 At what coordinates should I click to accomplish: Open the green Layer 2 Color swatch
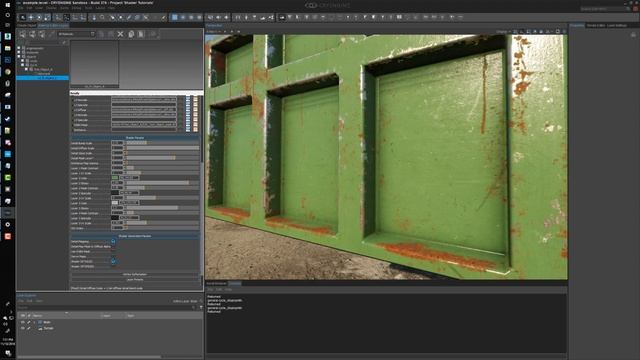[115, 178]
